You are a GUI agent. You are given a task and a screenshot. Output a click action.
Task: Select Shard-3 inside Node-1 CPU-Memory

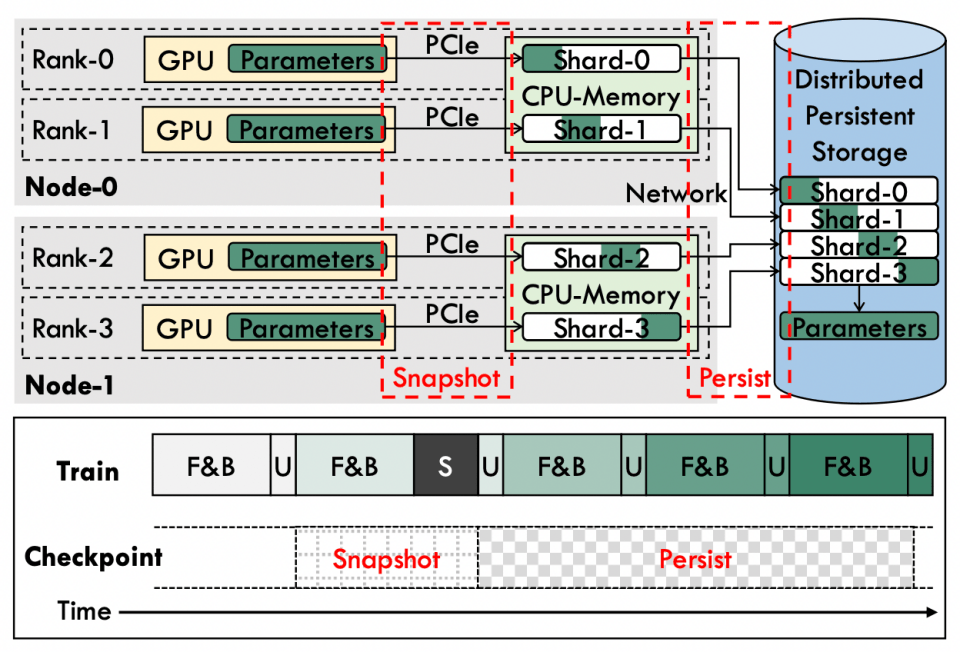pyautogui.click(x=601, y=327)
